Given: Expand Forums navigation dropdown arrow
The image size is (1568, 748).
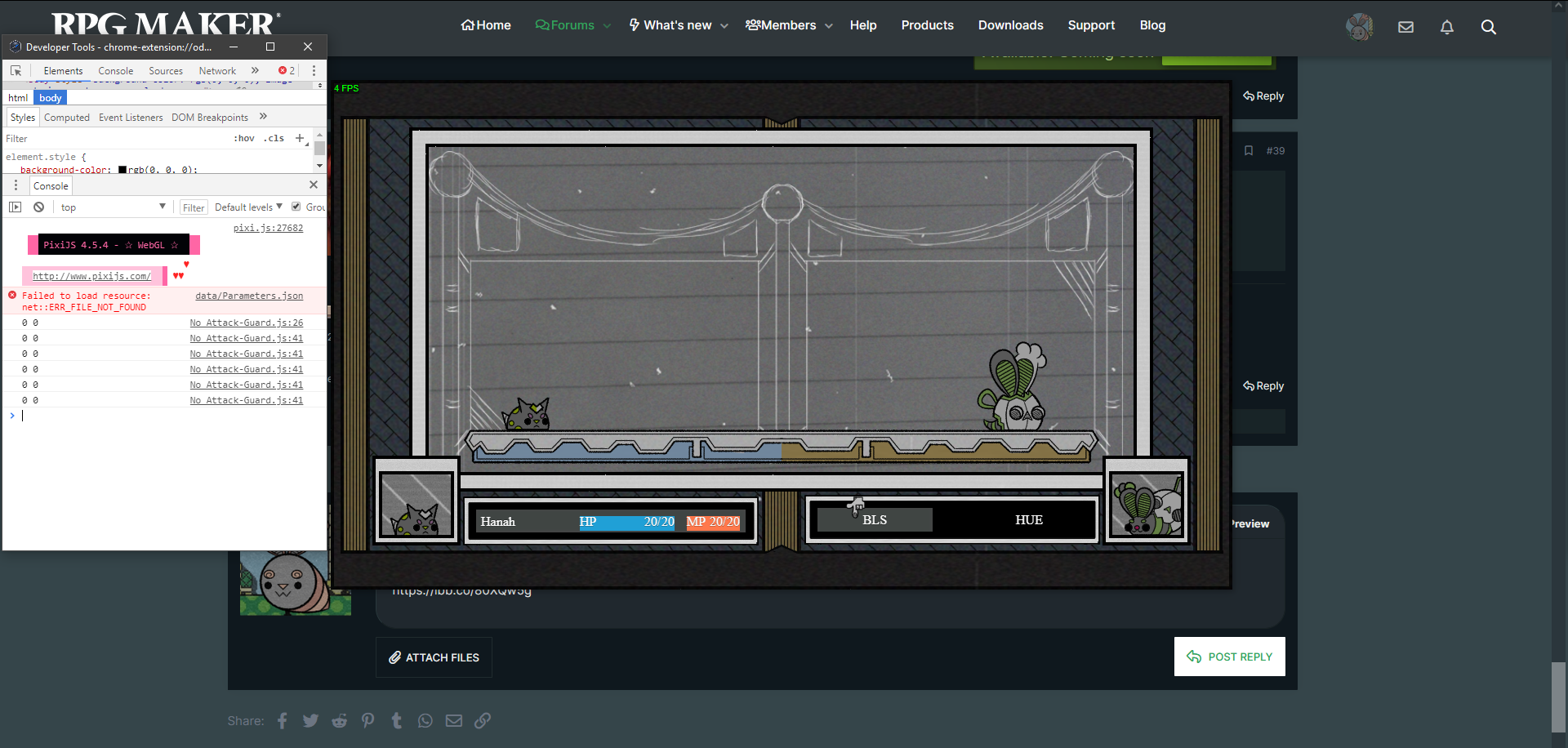Looking at the screenshot, I should coord(607,26).
